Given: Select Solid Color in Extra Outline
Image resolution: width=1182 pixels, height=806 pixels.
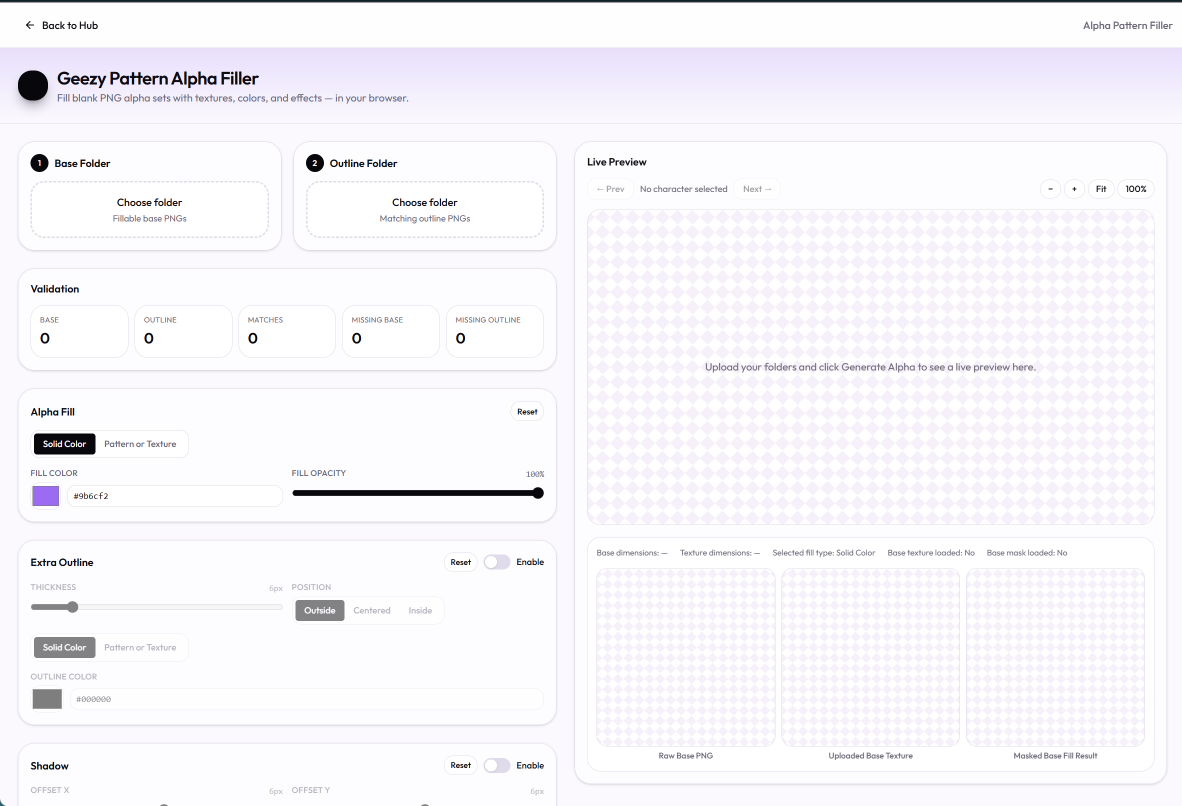Looking at the screenshot, I should tap(64, 648).
